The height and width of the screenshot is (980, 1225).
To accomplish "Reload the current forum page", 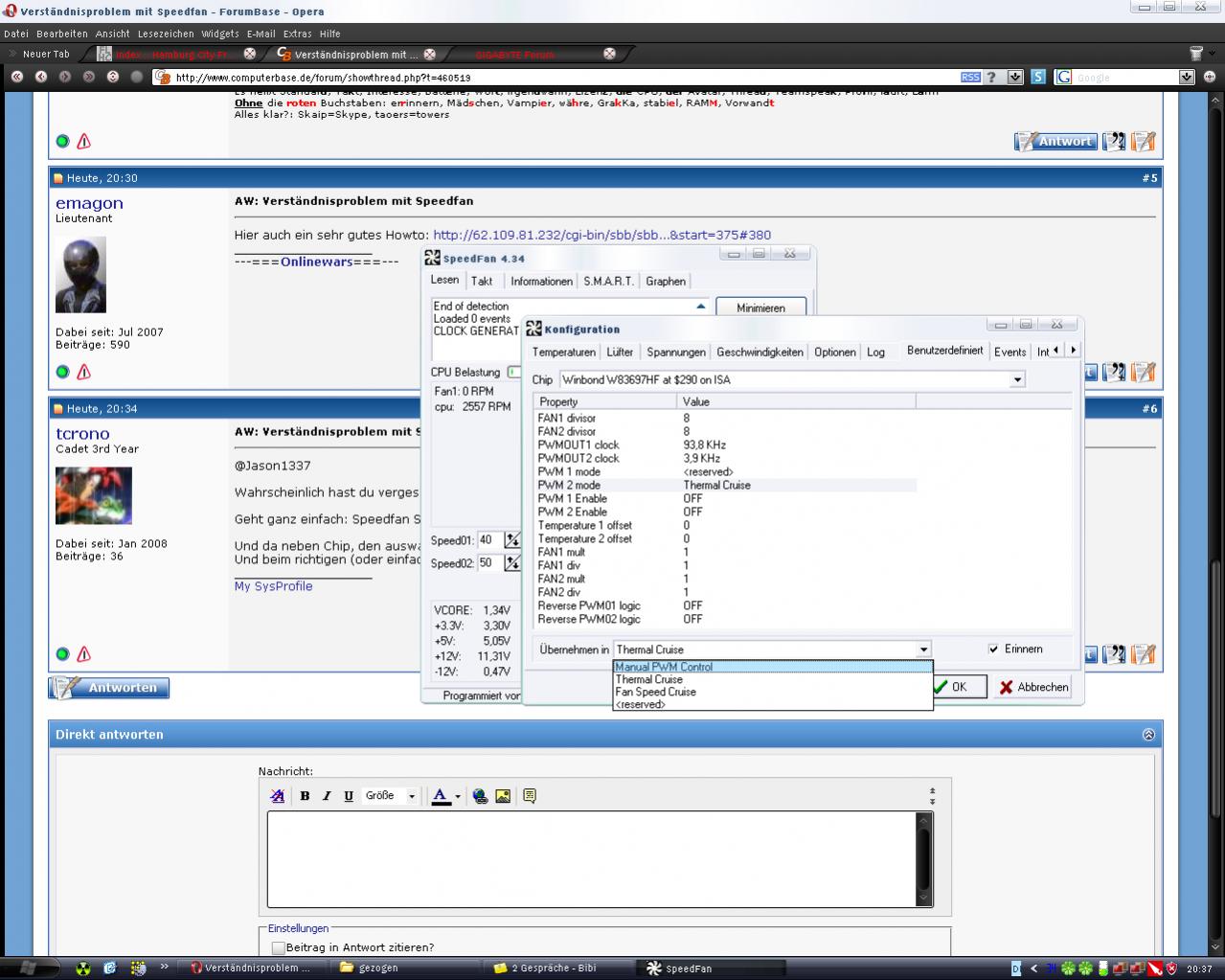I will pos(113,77).
